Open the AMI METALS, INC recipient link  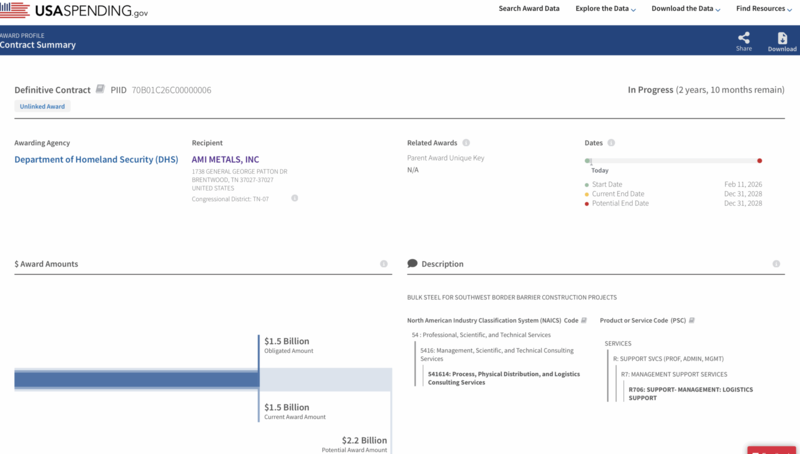pos(226,160)
